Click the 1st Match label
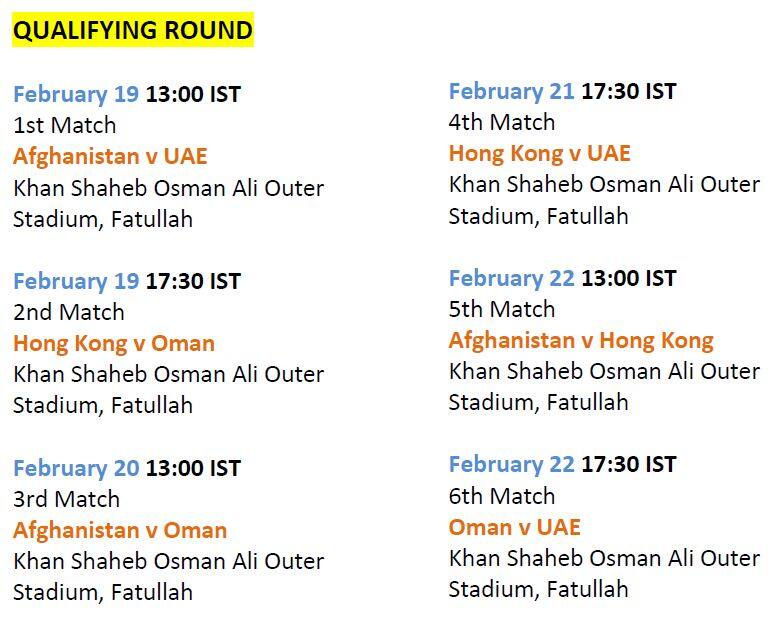 click(65, 126)
